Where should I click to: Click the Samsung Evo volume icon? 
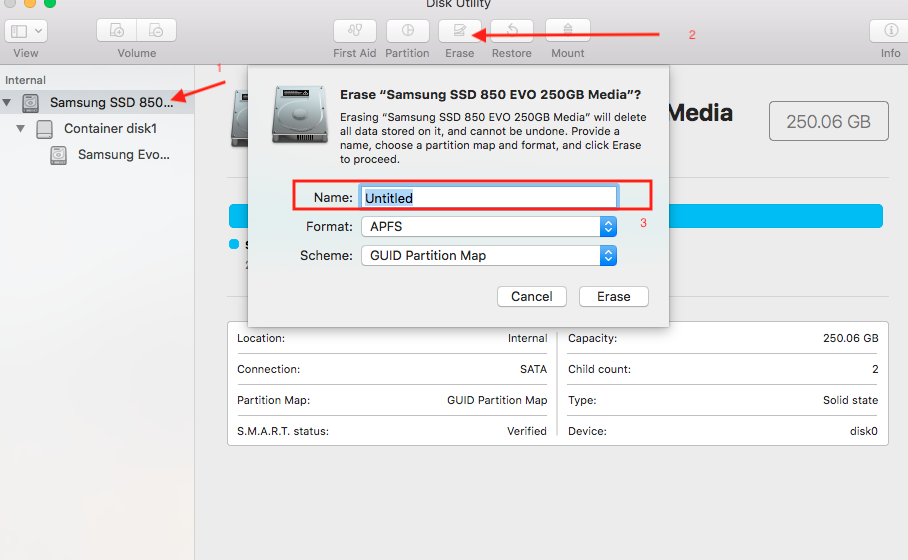58,155
